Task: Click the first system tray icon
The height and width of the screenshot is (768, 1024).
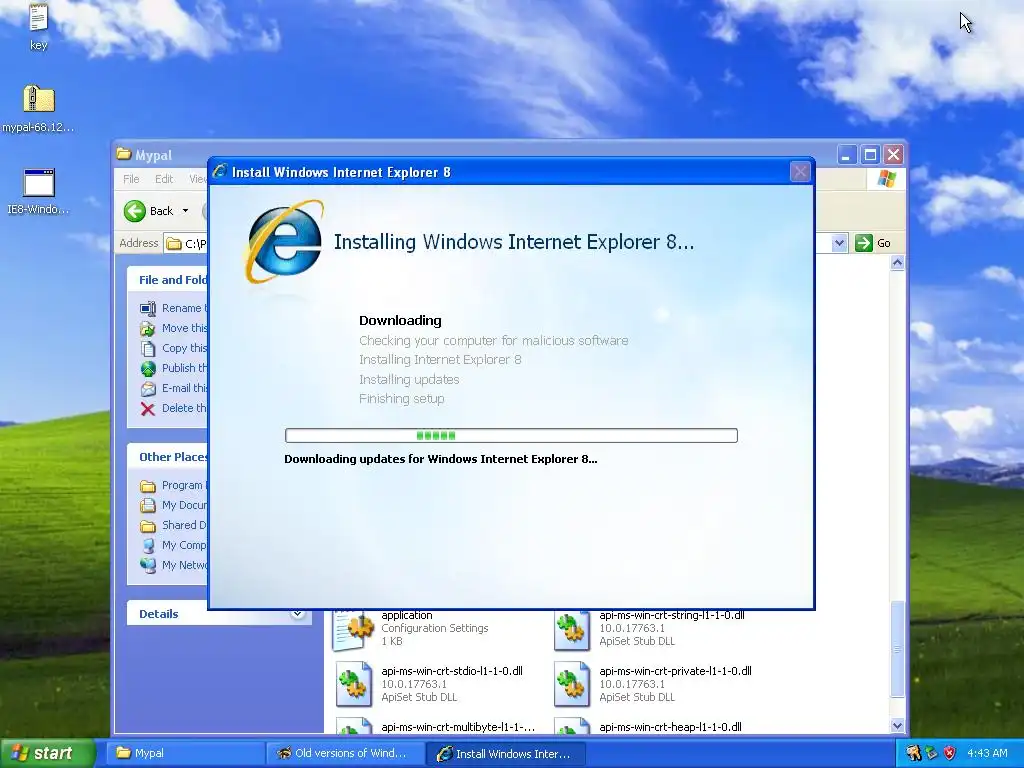Action: [914, 753]
